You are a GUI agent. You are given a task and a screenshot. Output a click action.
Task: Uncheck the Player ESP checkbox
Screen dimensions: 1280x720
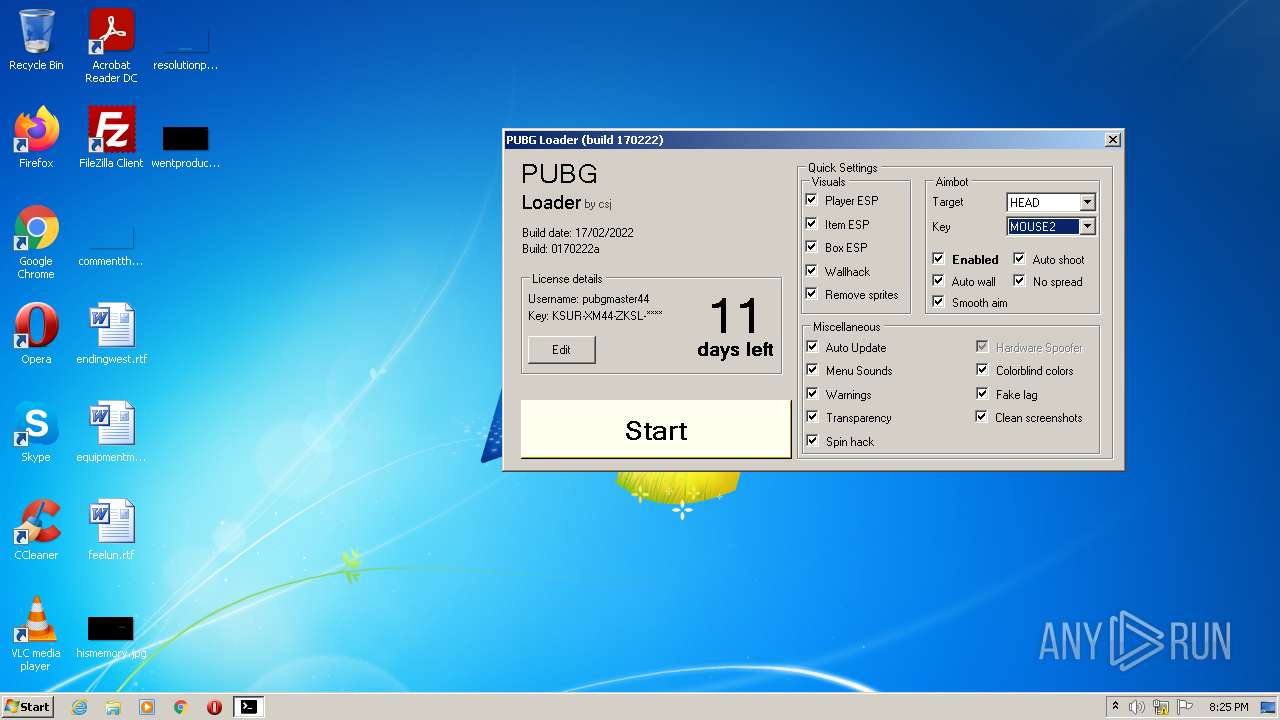pyautogui.click(x=812, y=200)
